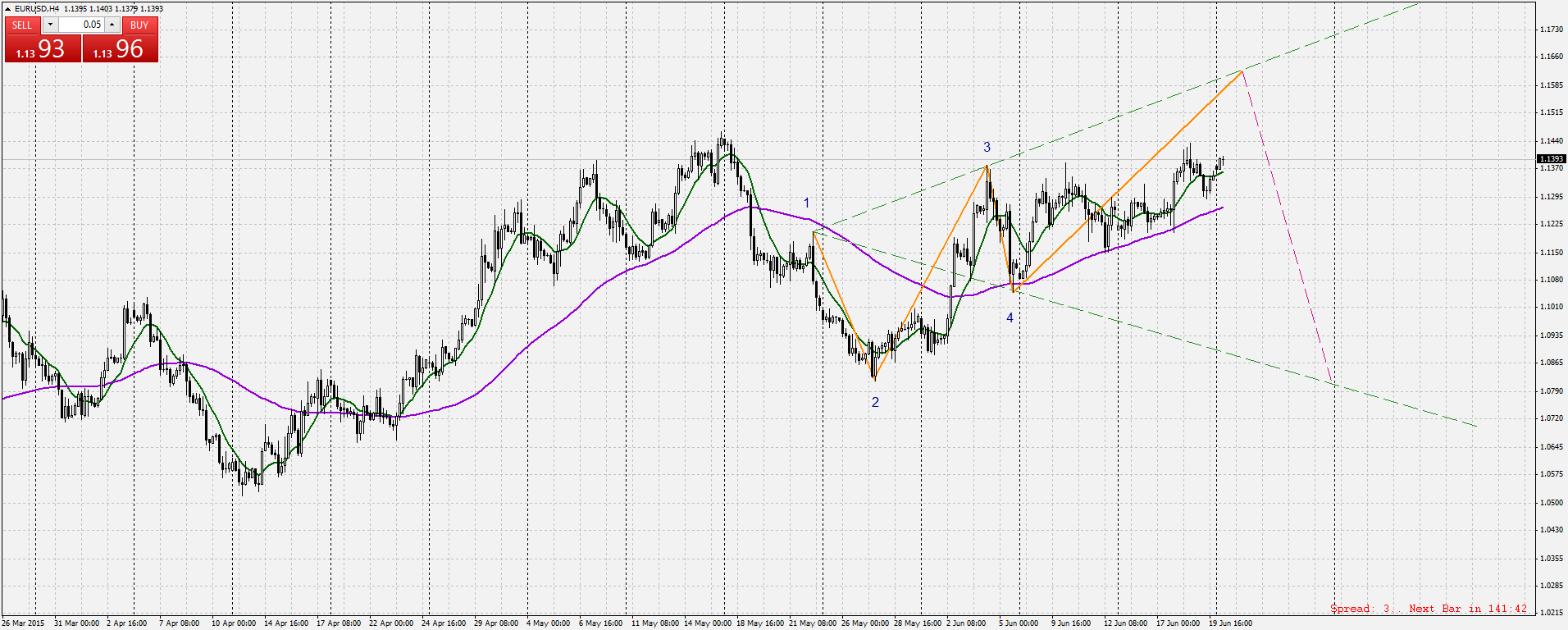Image resolution: width=1568 pixels, height=630 pixels.
Task: Decrease lot volume with the down arrow
Action: click(x=50, y=25)
